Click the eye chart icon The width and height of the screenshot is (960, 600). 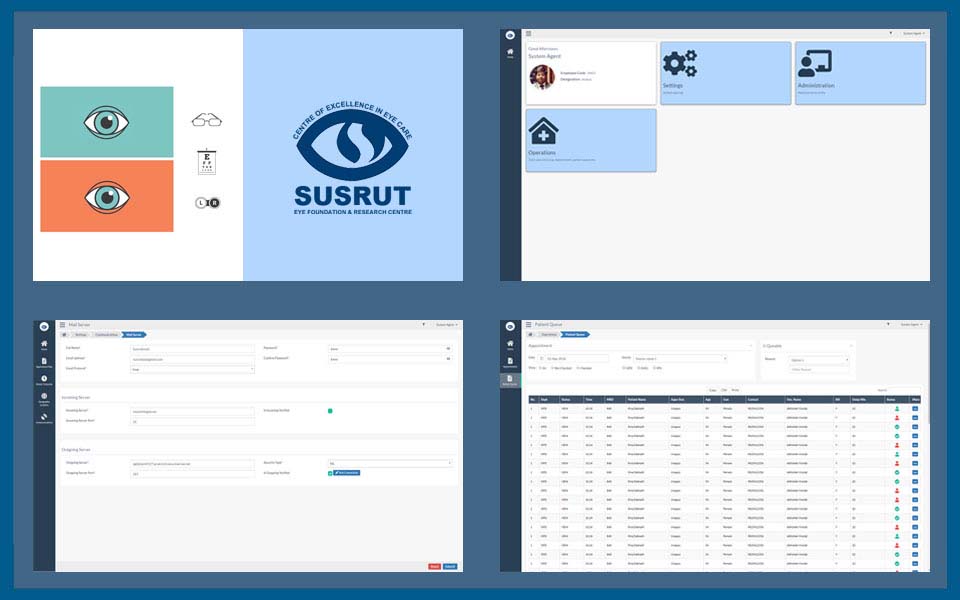tap(207, 162)
